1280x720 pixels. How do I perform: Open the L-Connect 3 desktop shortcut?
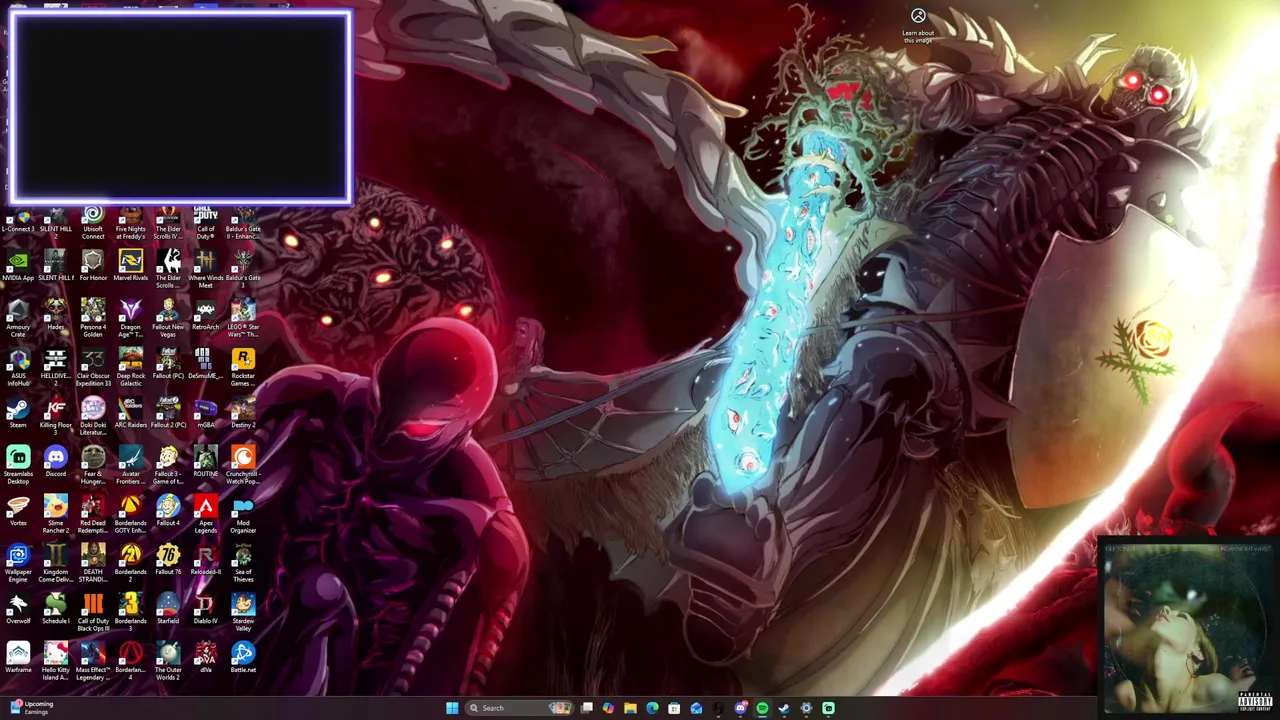pos(18,222)
